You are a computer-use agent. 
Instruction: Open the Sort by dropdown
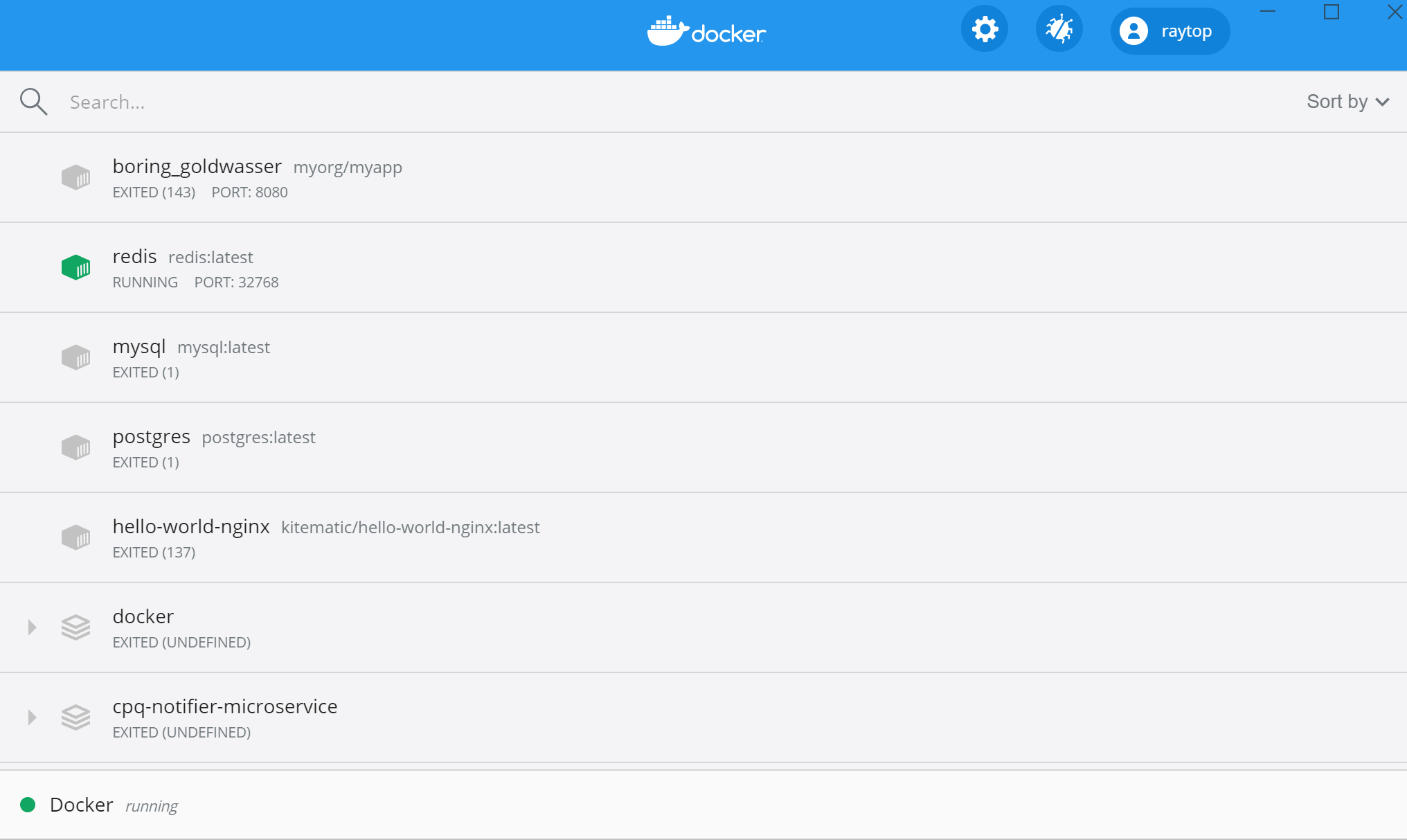[1346, 101]
